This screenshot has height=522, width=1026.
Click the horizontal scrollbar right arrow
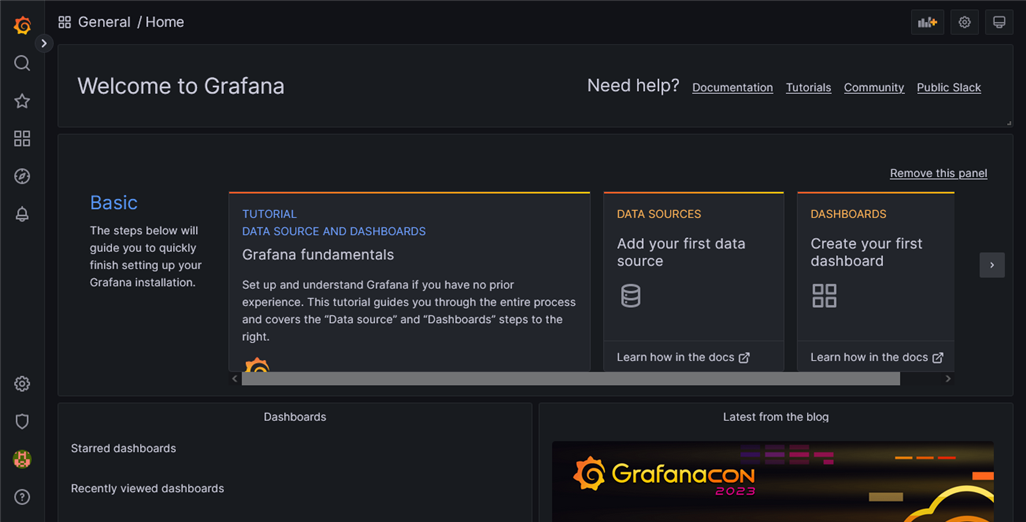pyautogui.click(x=947, y=379)
